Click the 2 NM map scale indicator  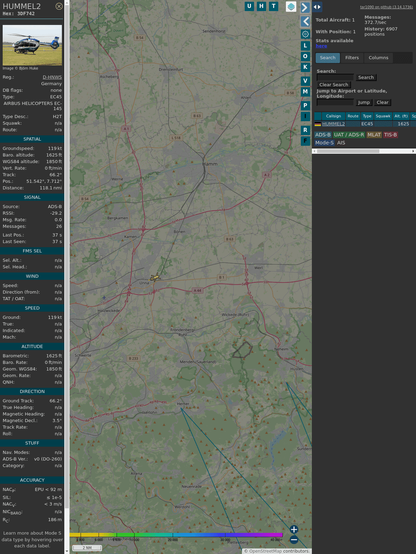[x=87, y=548]
